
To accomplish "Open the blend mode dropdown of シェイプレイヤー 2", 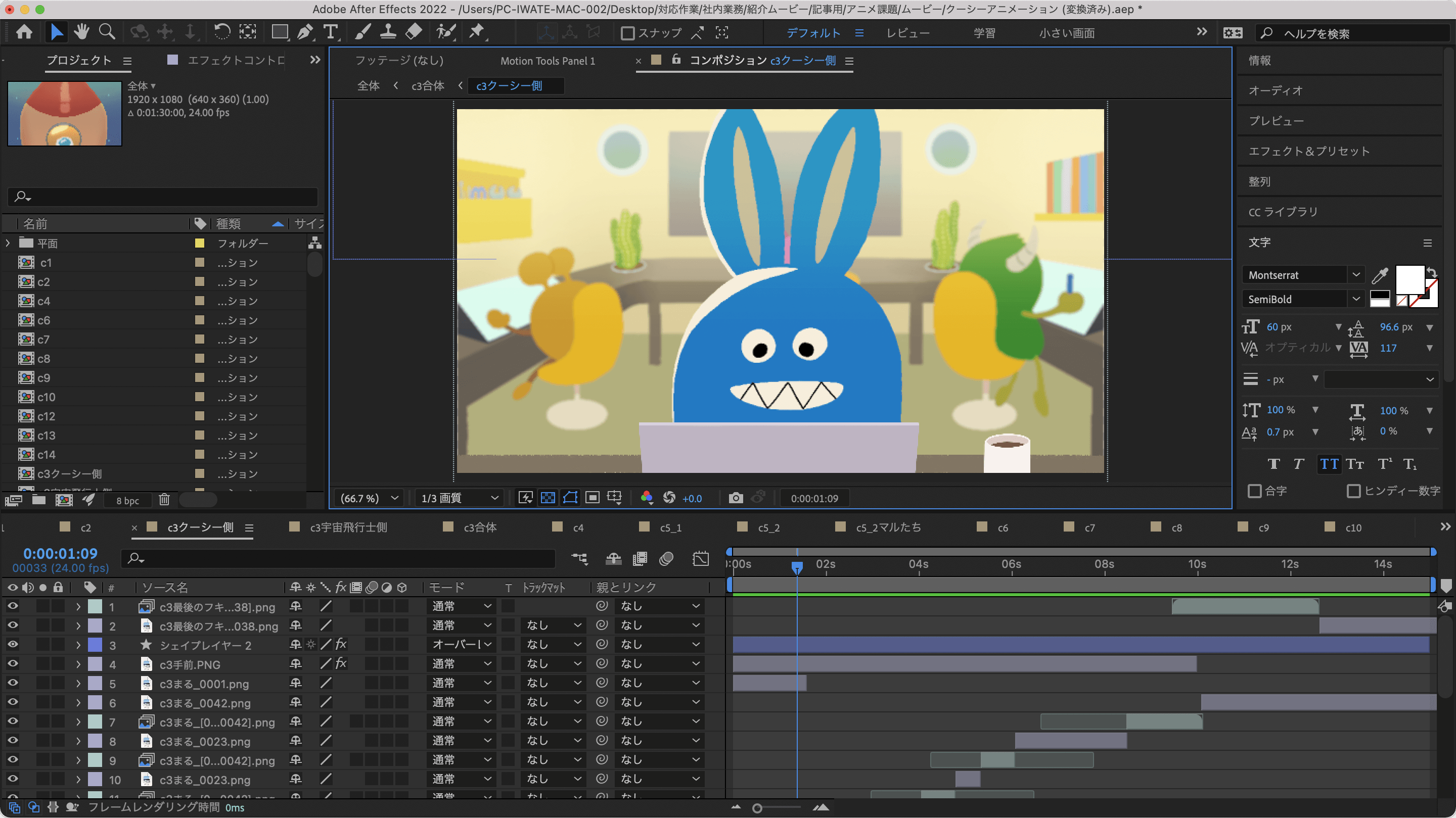I will coord(461,644).
